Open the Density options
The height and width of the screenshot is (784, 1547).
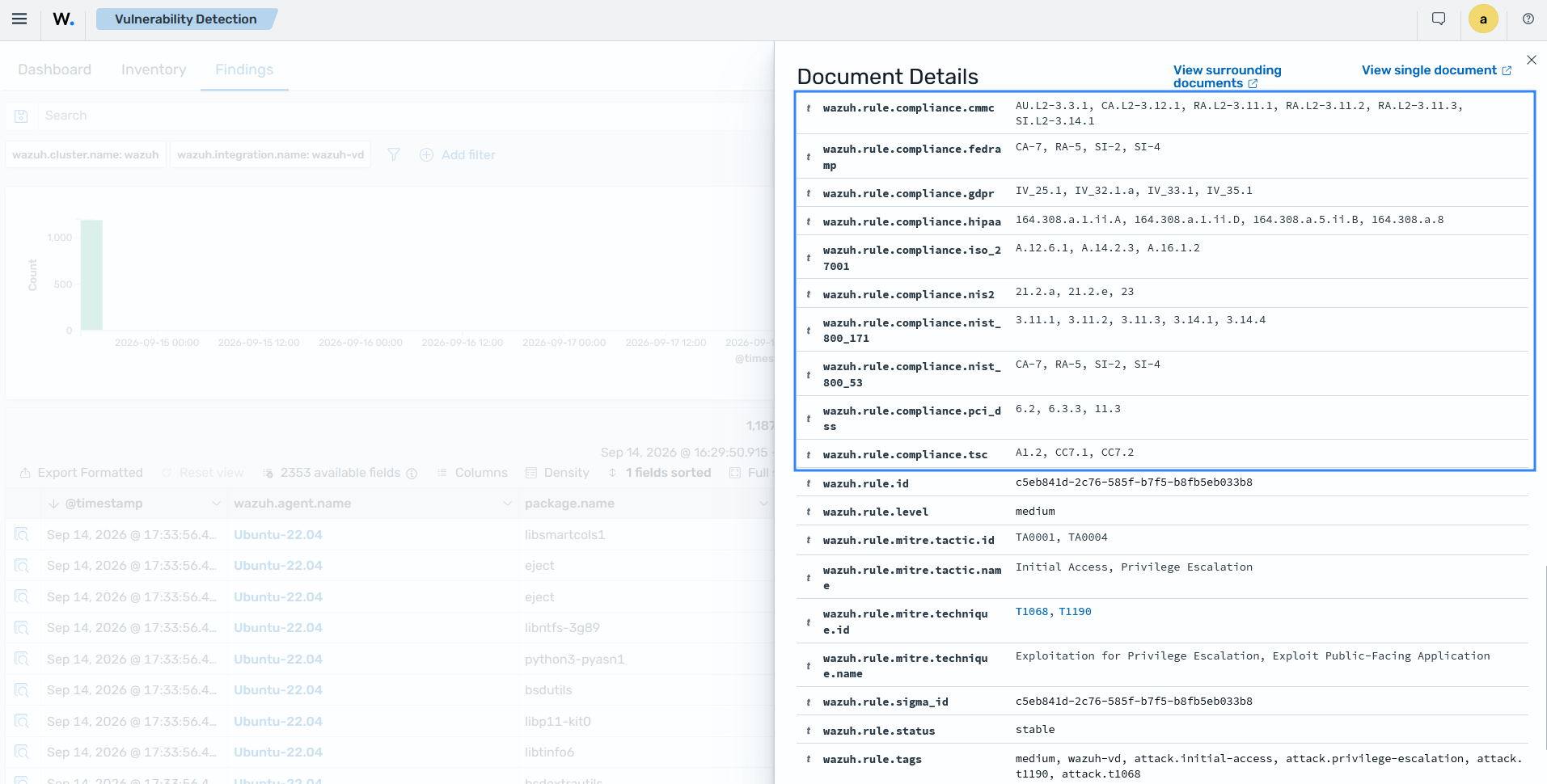coord(557,473)
